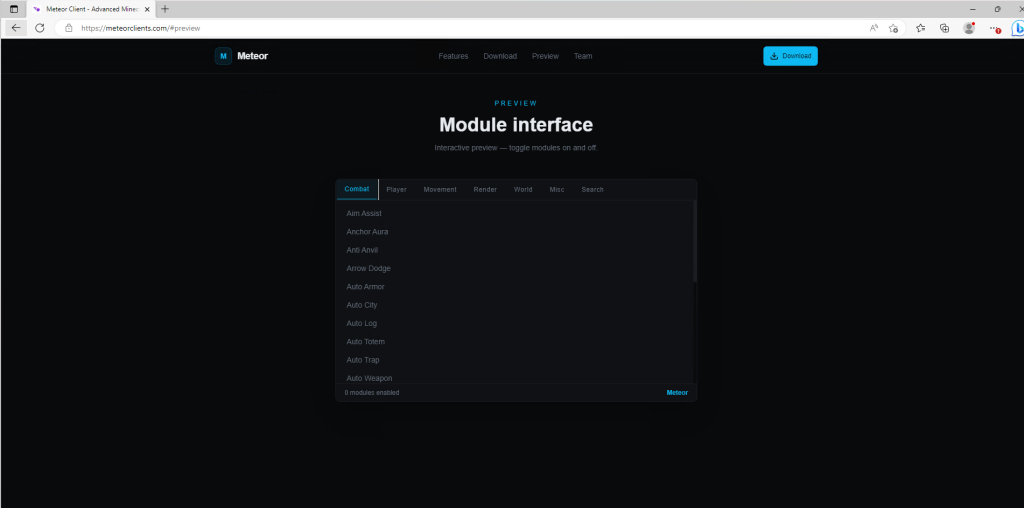The image size is (1024, 508).
Task: Close the Meteor Client browser tab
Action: point(147,9)
